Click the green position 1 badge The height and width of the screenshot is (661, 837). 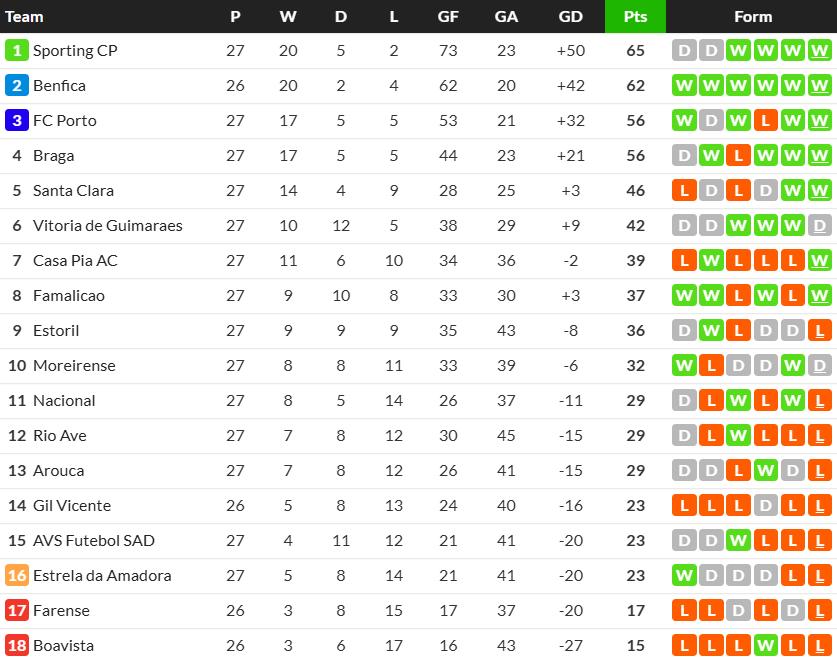coord(17,51)
